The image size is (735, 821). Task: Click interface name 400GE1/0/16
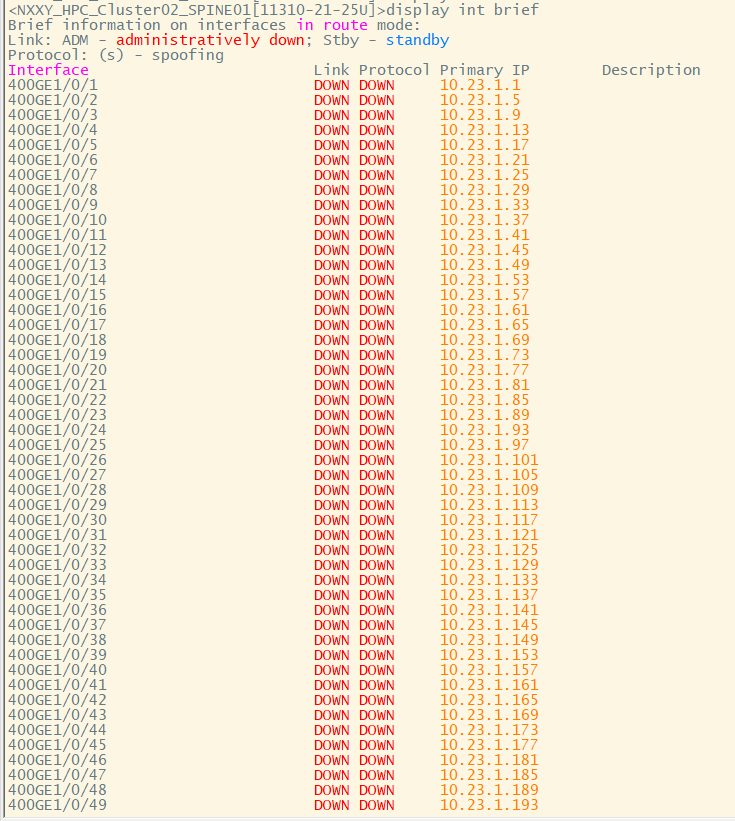(x=57, y=310)
